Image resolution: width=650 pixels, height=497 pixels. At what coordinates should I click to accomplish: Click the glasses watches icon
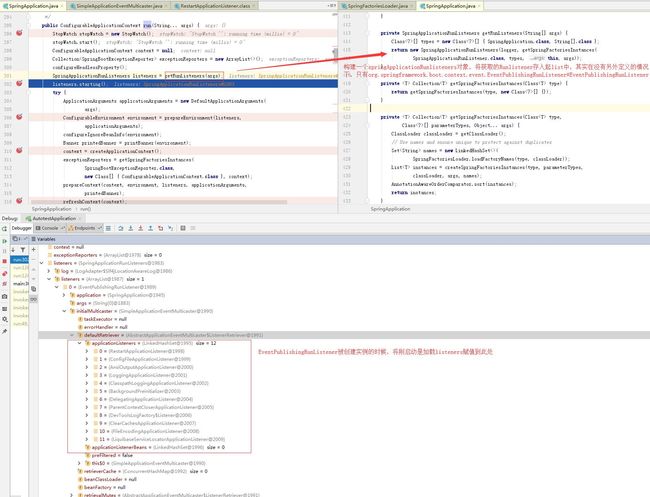pyautogui.click(x=34, y=299)
